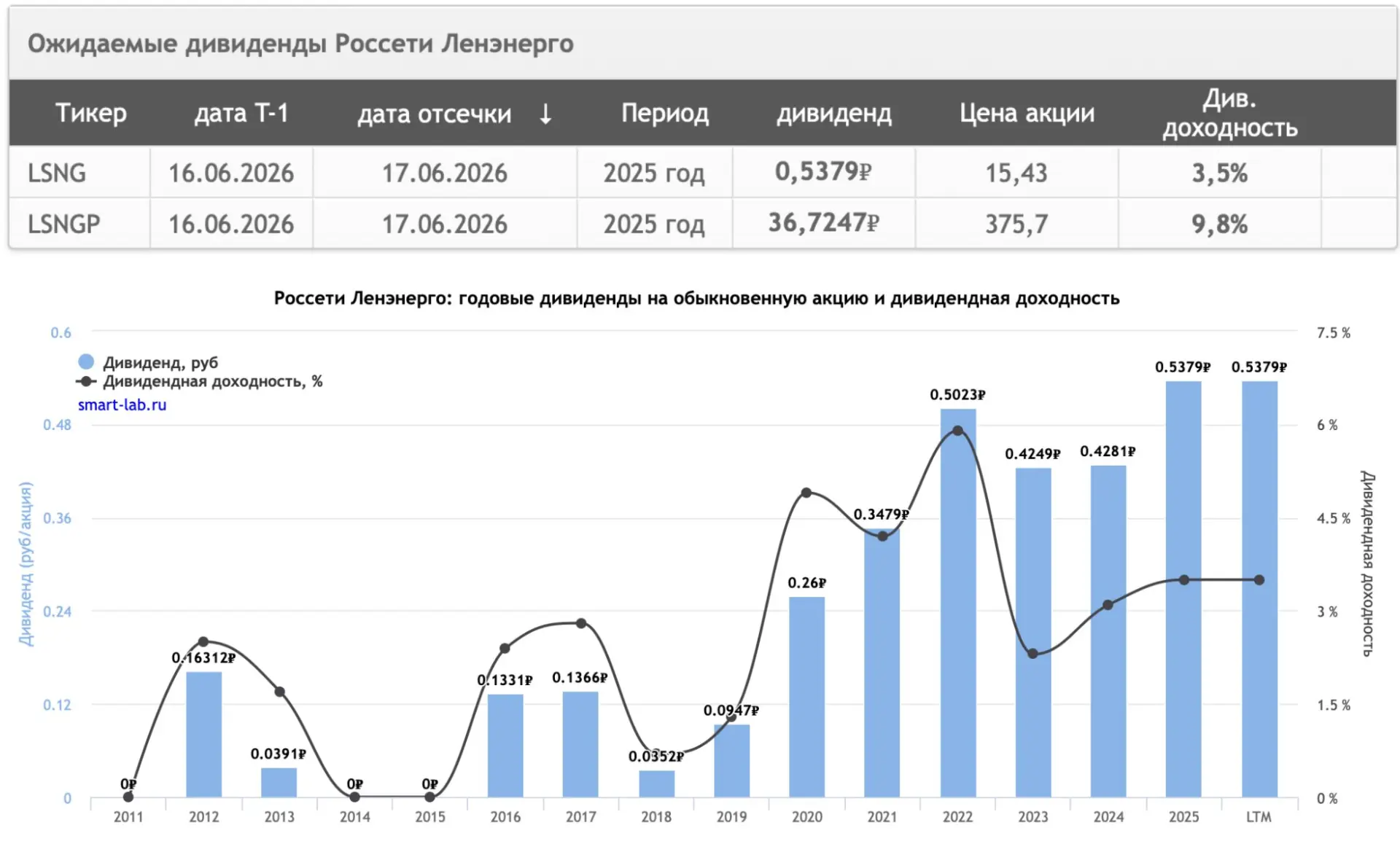Click the 2023 bar labeled 0.4249₽
The width and height of the screenshot is (1400, 860).
click(x=1033, y=633)
